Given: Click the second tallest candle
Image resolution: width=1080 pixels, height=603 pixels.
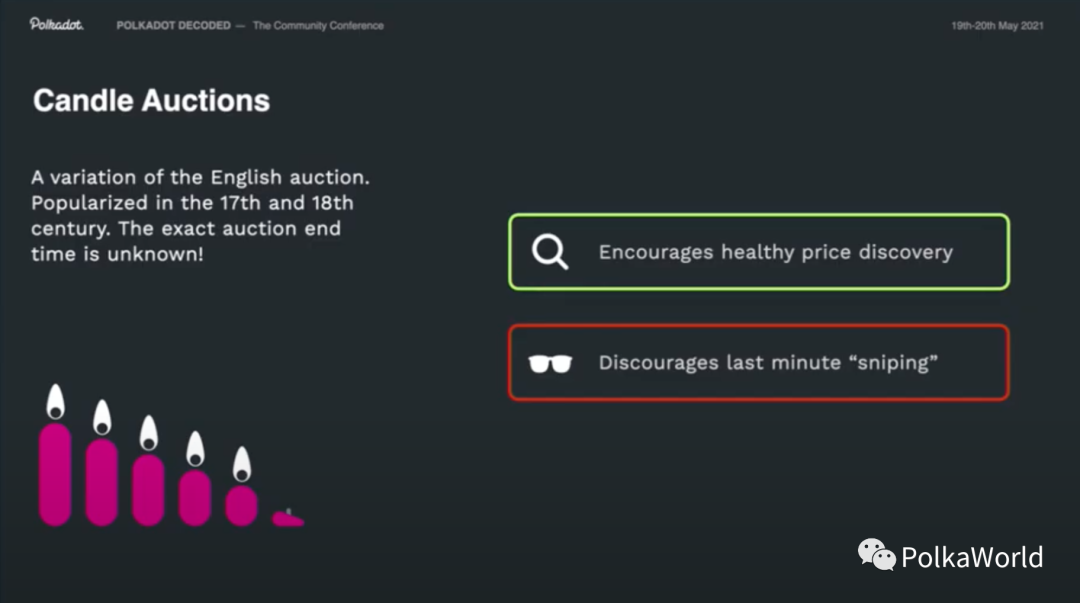Looking at the screenshot, I should [x=102, y=482].
